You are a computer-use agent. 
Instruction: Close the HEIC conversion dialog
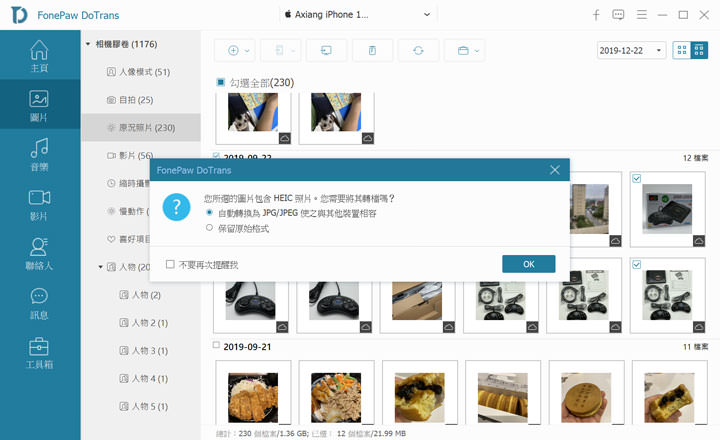click(555, 170)
